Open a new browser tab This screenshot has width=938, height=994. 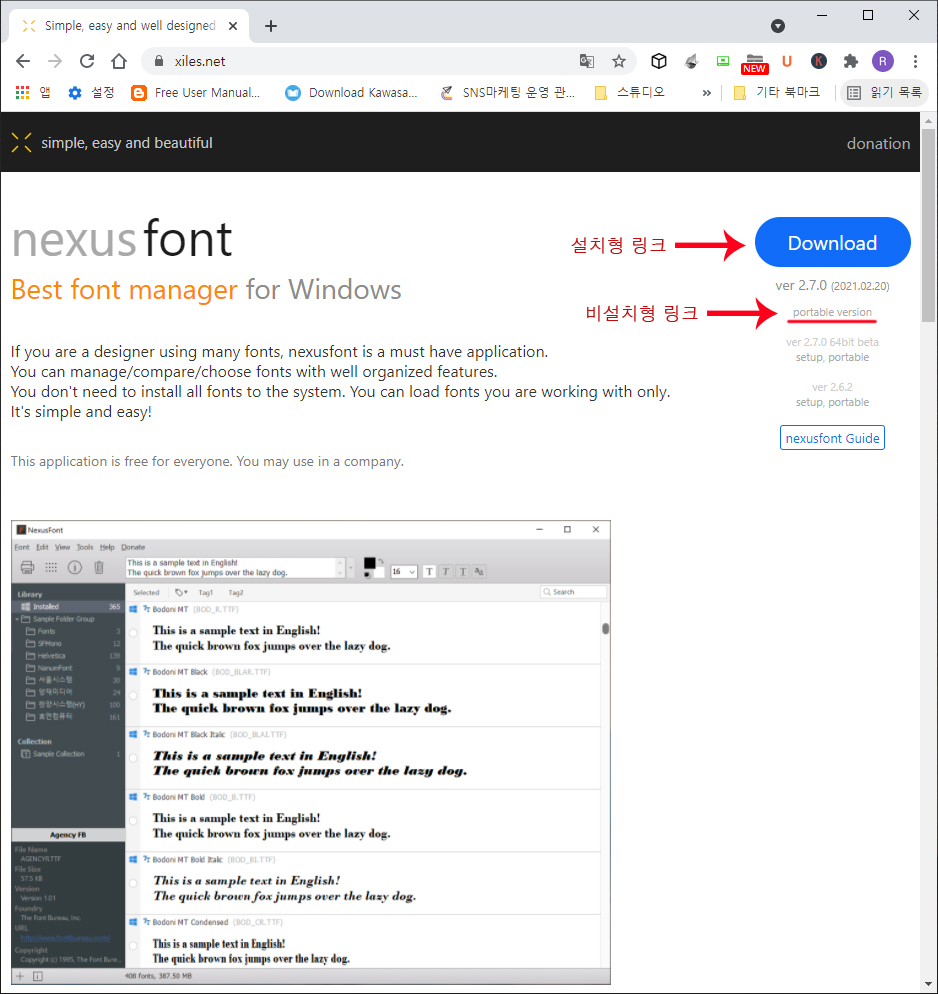click(271, 26)
